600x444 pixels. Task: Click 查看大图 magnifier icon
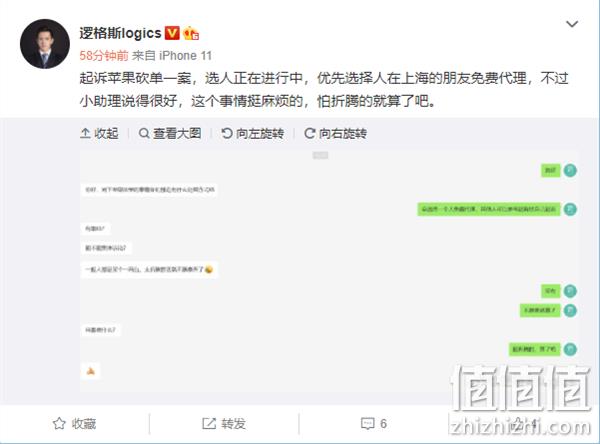[x=144, y=134]
